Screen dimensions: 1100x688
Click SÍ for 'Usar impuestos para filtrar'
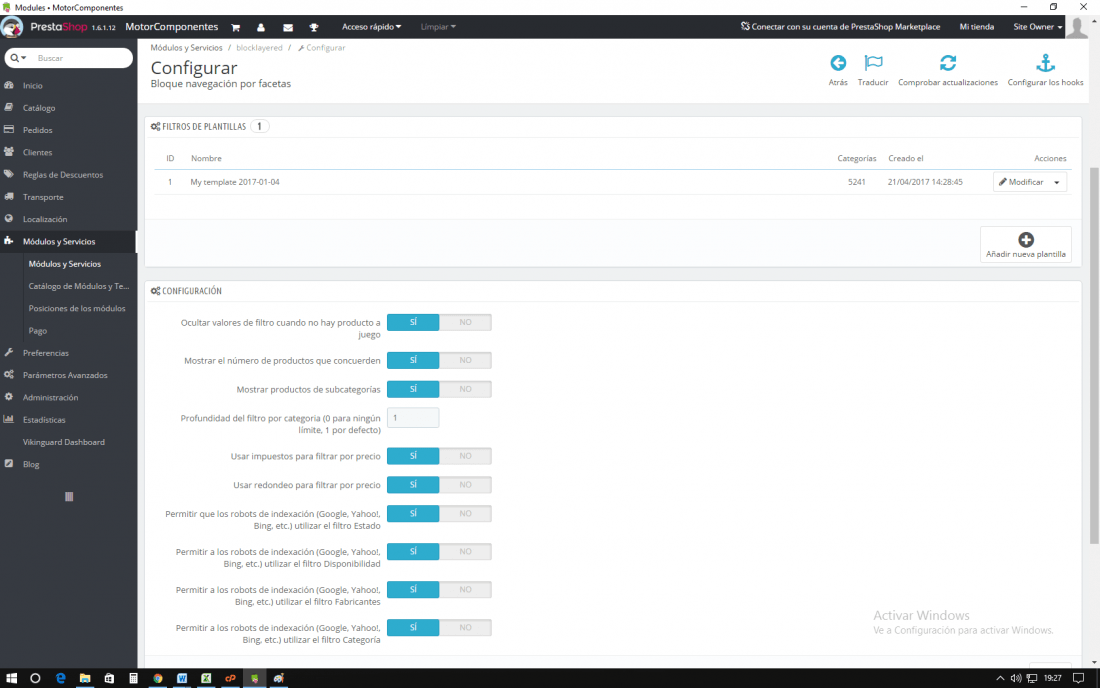413,456
